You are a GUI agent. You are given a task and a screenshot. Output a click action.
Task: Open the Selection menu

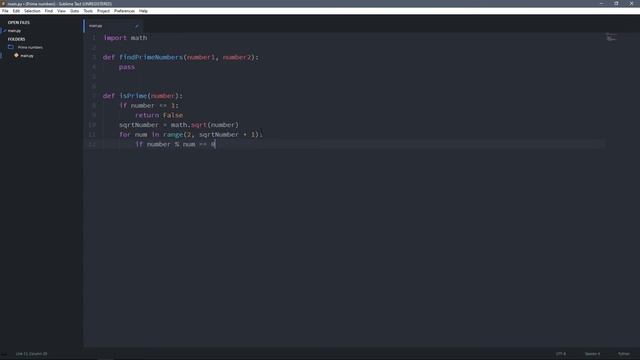(32, 11)
